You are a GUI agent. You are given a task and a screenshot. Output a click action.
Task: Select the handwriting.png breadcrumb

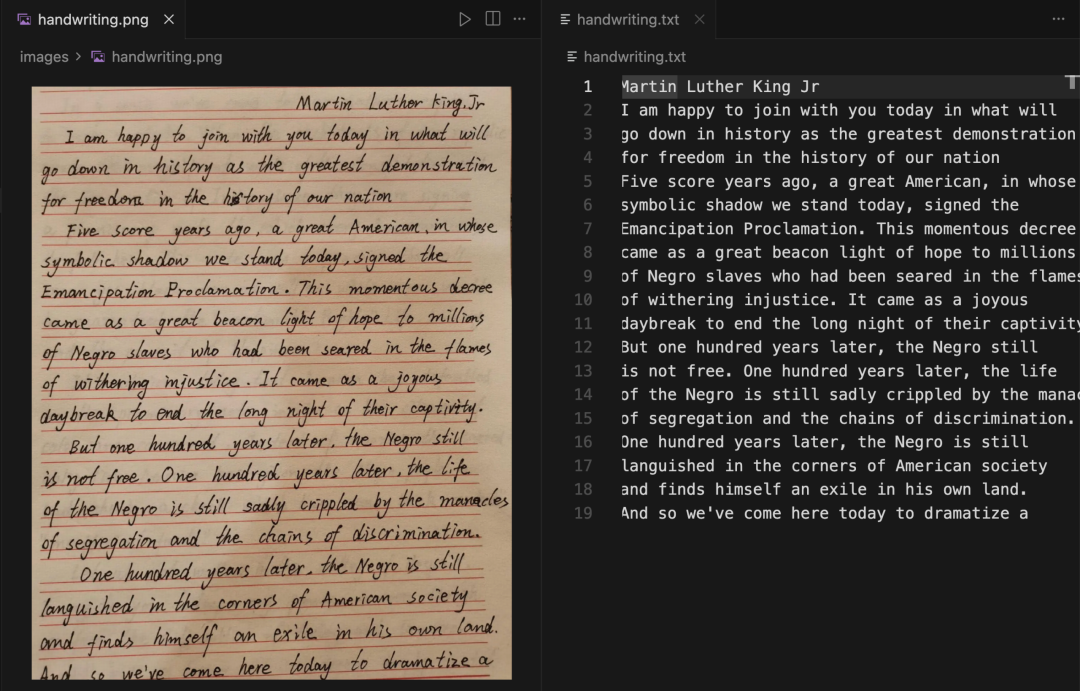tap(167, 56)
